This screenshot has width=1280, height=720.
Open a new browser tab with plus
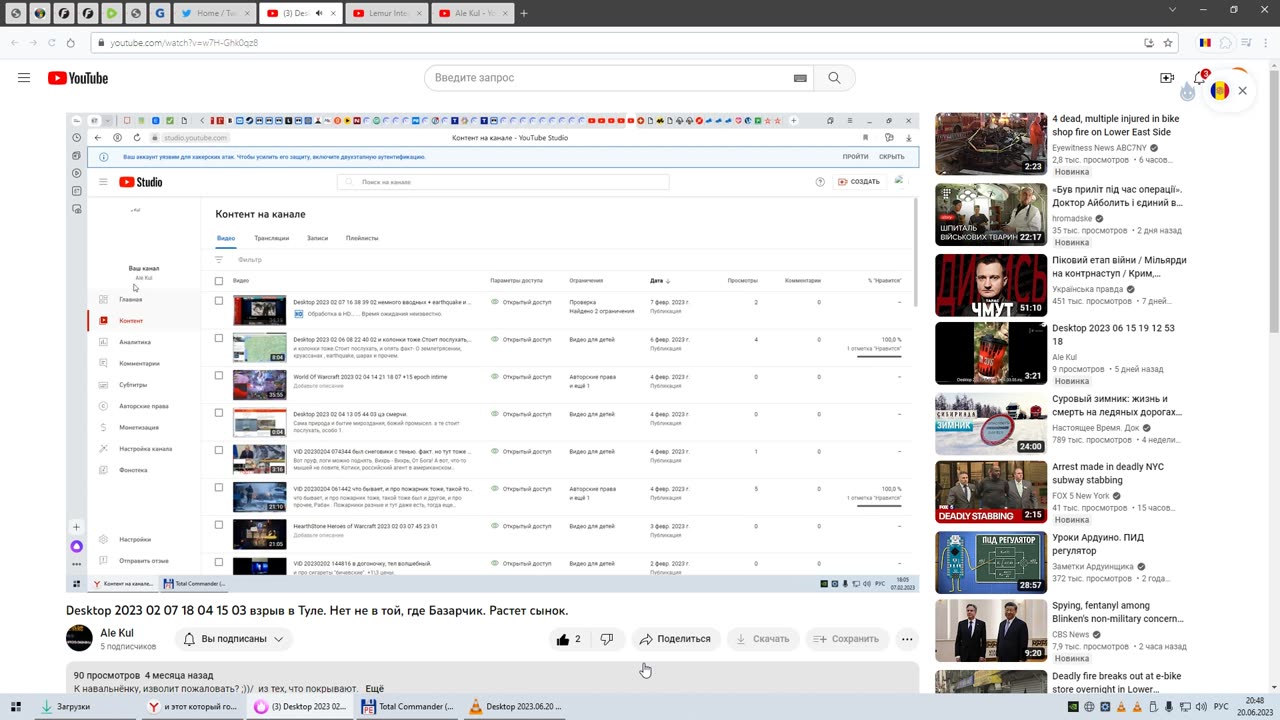[x=524, y=13]
